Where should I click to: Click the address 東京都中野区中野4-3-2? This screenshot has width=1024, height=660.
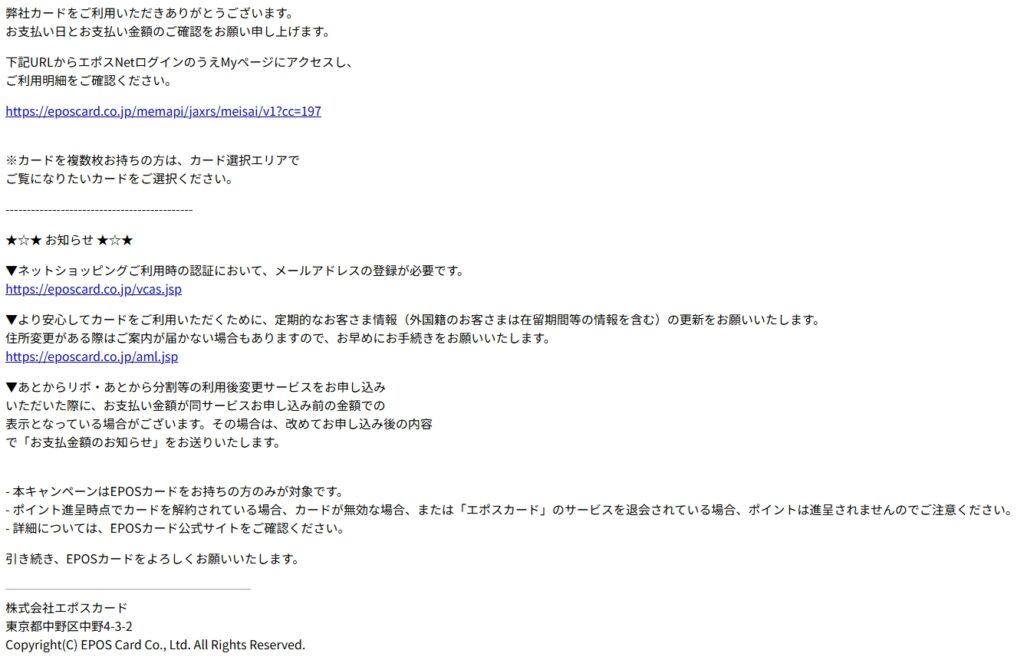[69, 626]
